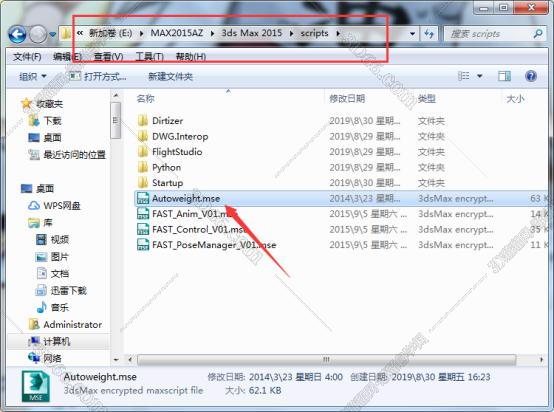The width and height of the screenshot is (554, 412).
Task: Open the 文件(F) menu
Action: tap(27, 57)
